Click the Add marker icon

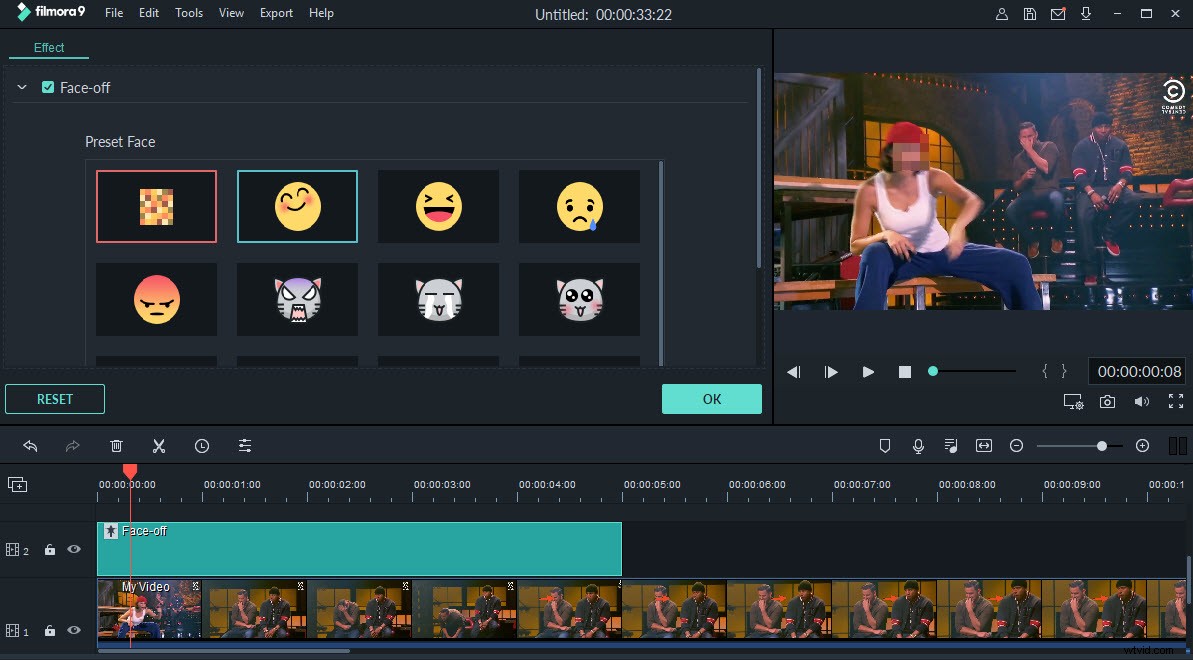pyautogui.click(x=884, y=445)
